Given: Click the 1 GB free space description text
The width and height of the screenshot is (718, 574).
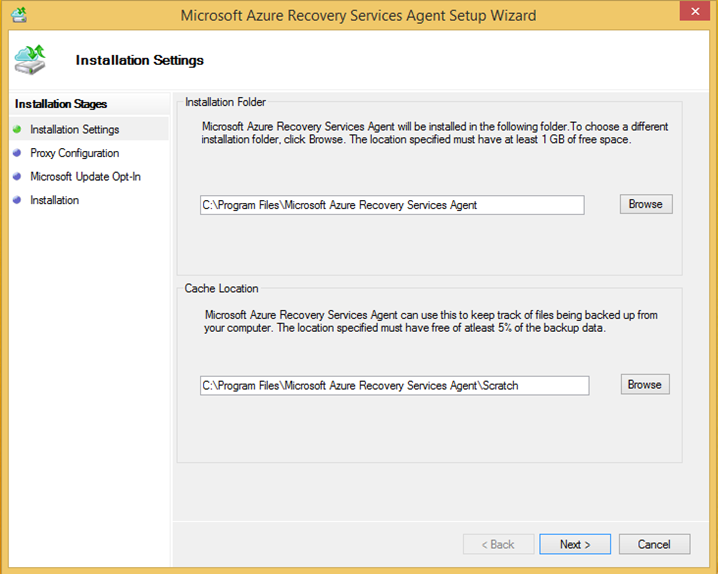Looking at the screenshot, I should tap(435, 133).
